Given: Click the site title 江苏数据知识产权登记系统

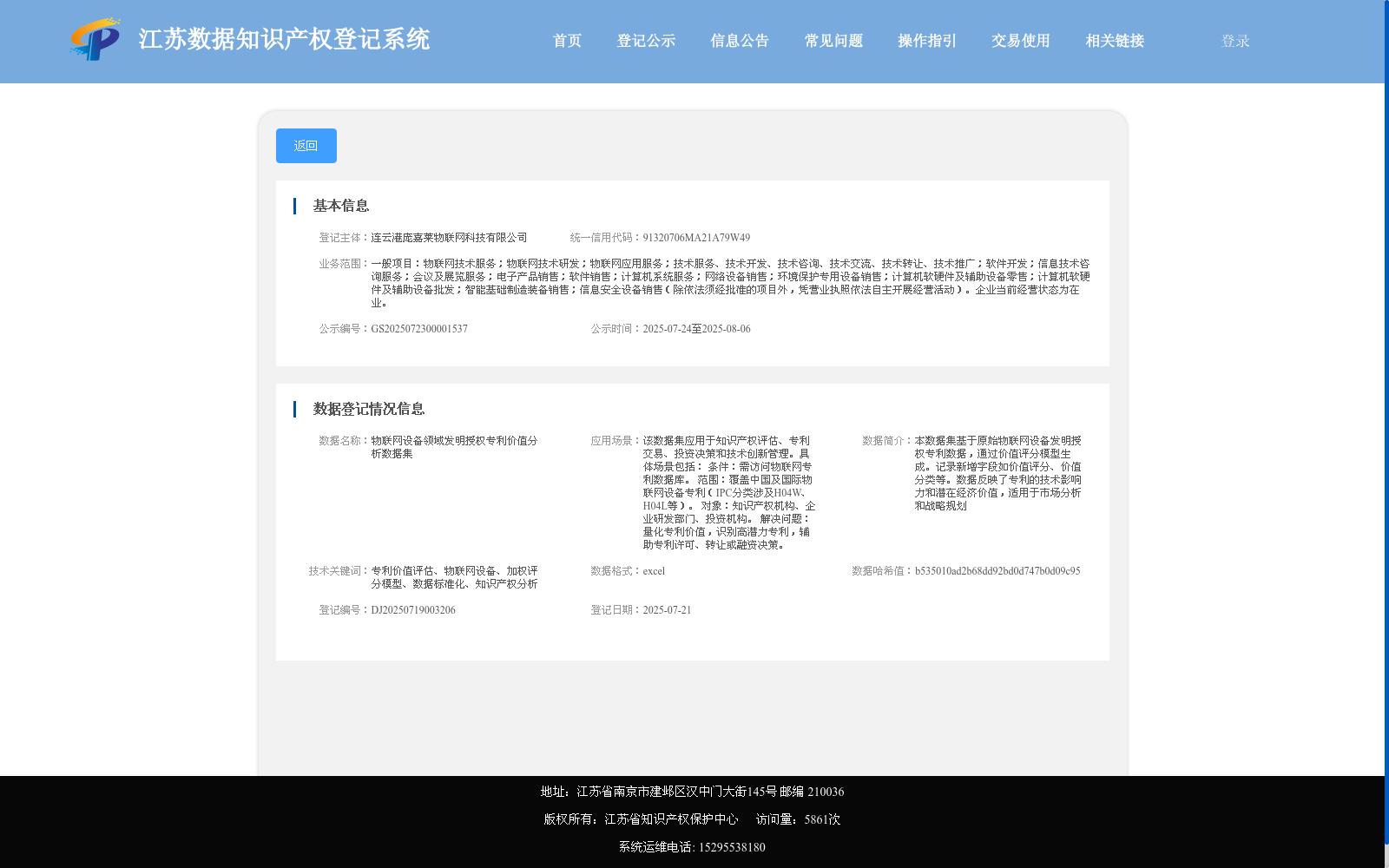Looking at the screenshot, I should point(284,39).
